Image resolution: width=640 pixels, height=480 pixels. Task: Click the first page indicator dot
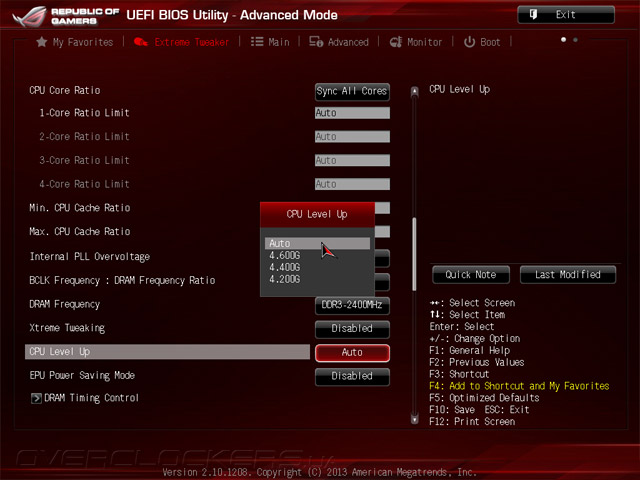click(x=563, y=40)
